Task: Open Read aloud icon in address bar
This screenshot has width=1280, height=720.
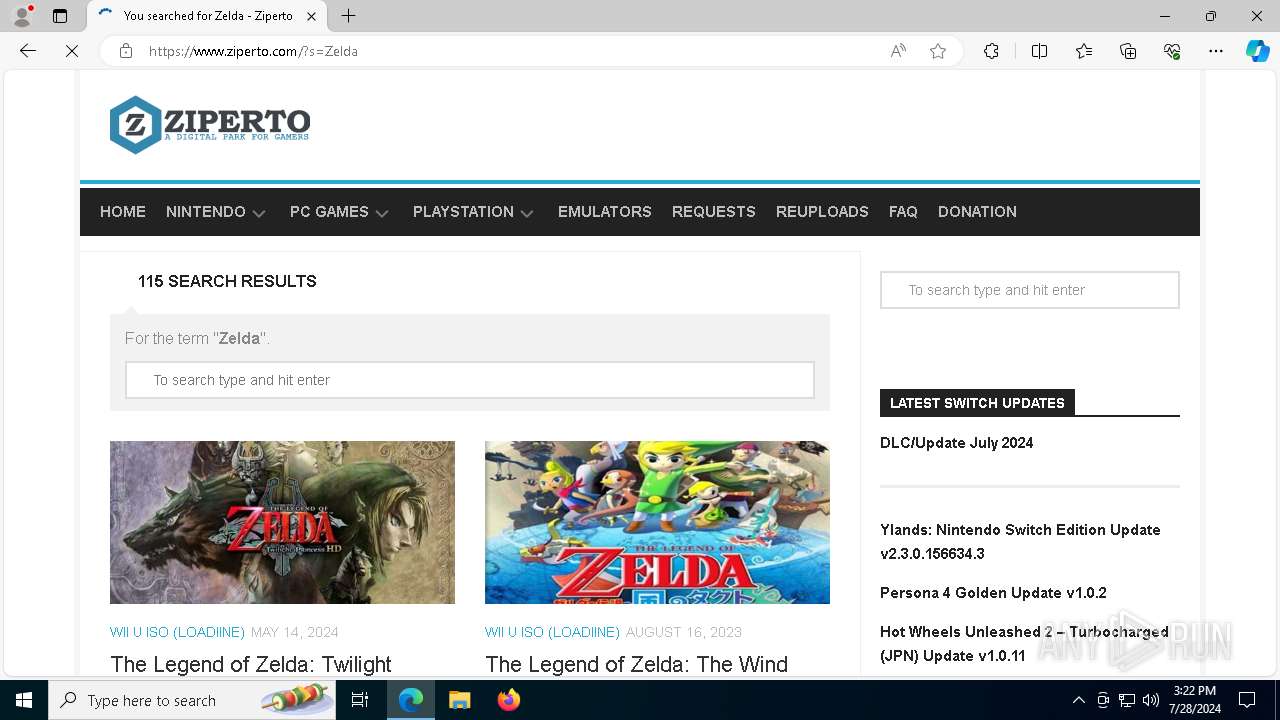Action: click(x=898, y=51)
